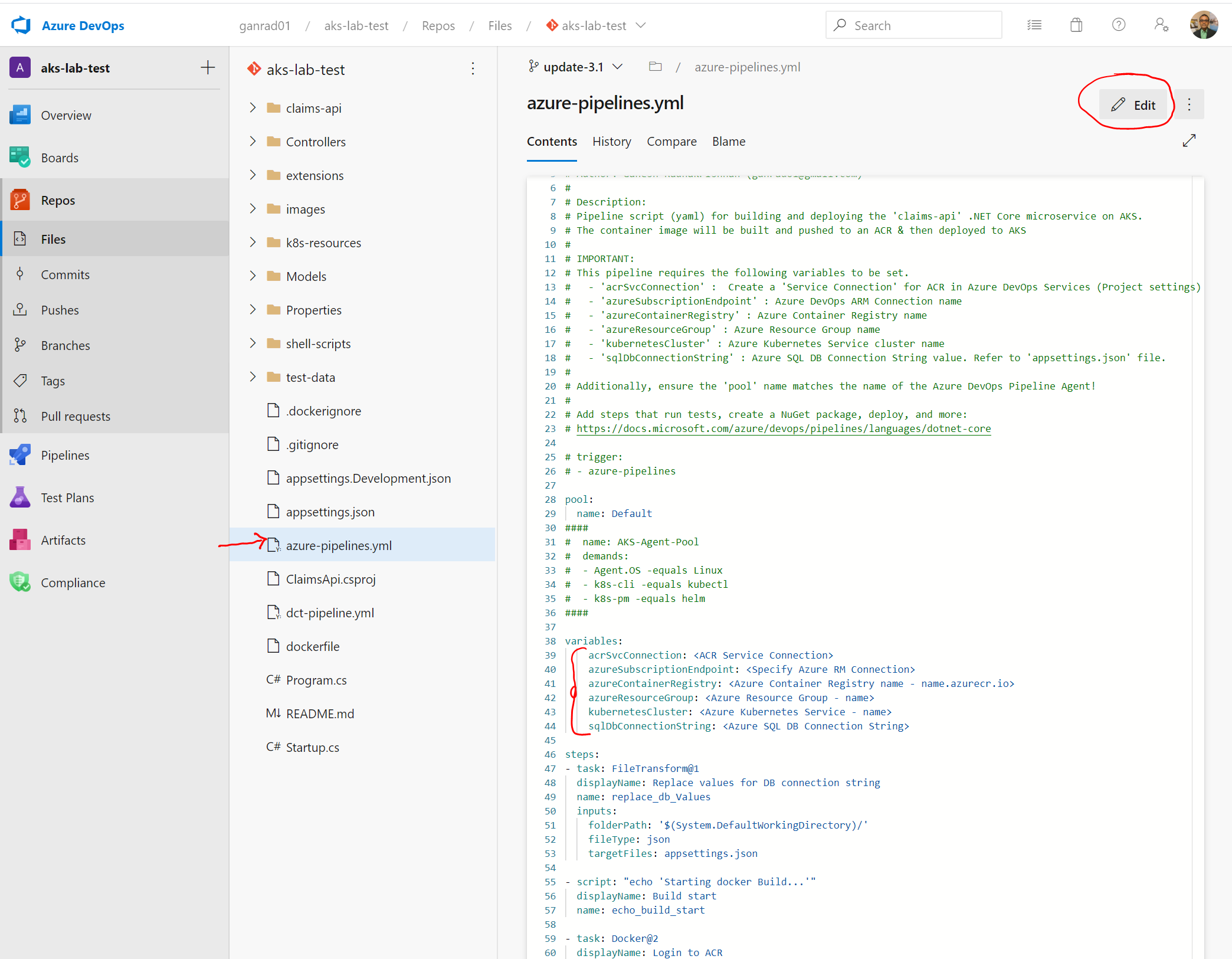Viewport: 1232px width, 959px height.
Task: Open the aks-lab-test repository selector dropdown
Action: click(x=596, y=26)
